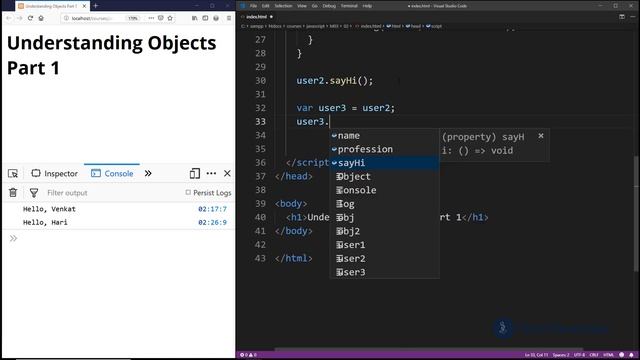Split the VS Code editor
Image resolution: width=640 pixels, height=360 pixels.
point(622,17)
